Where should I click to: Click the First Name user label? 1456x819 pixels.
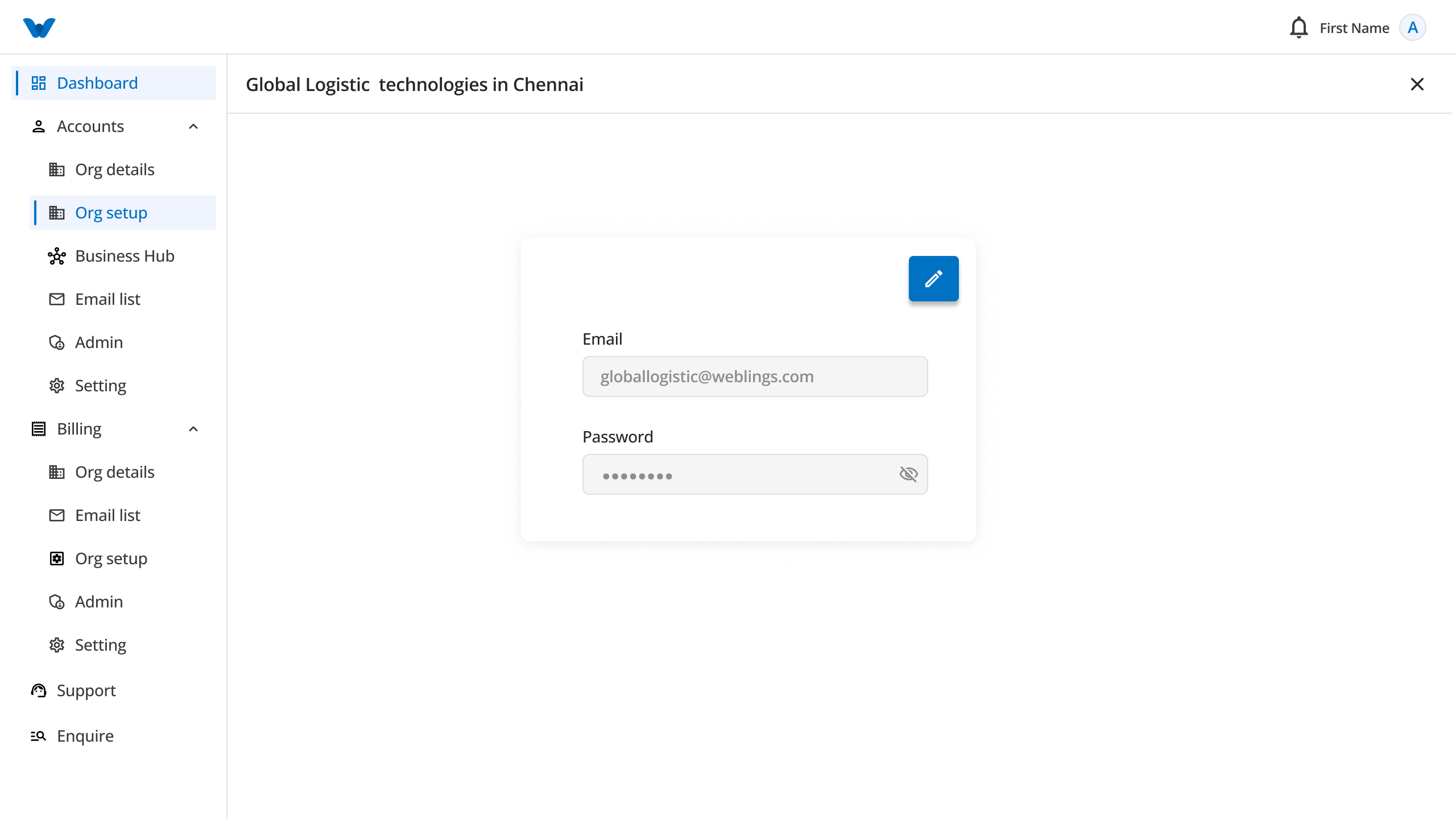[x=1354, y=28]
